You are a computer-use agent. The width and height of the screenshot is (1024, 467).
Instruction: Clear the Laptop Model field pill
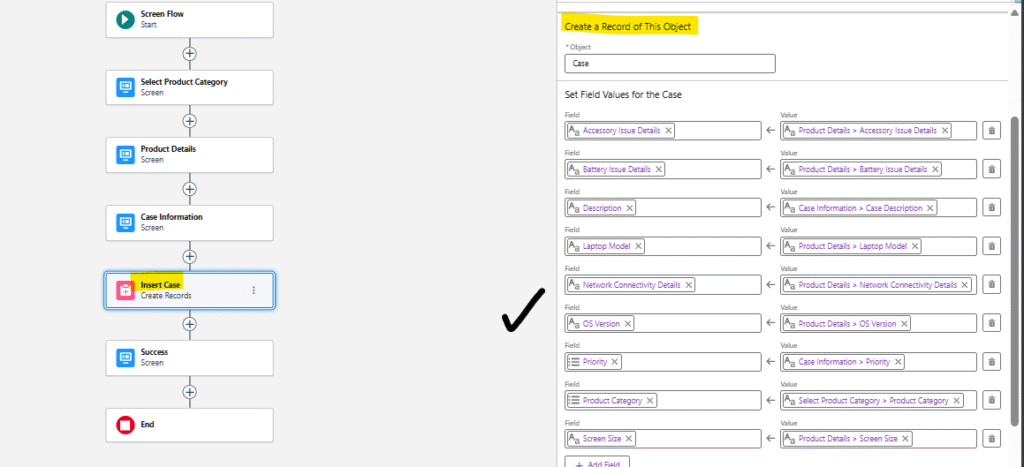[x=639, y=246]
